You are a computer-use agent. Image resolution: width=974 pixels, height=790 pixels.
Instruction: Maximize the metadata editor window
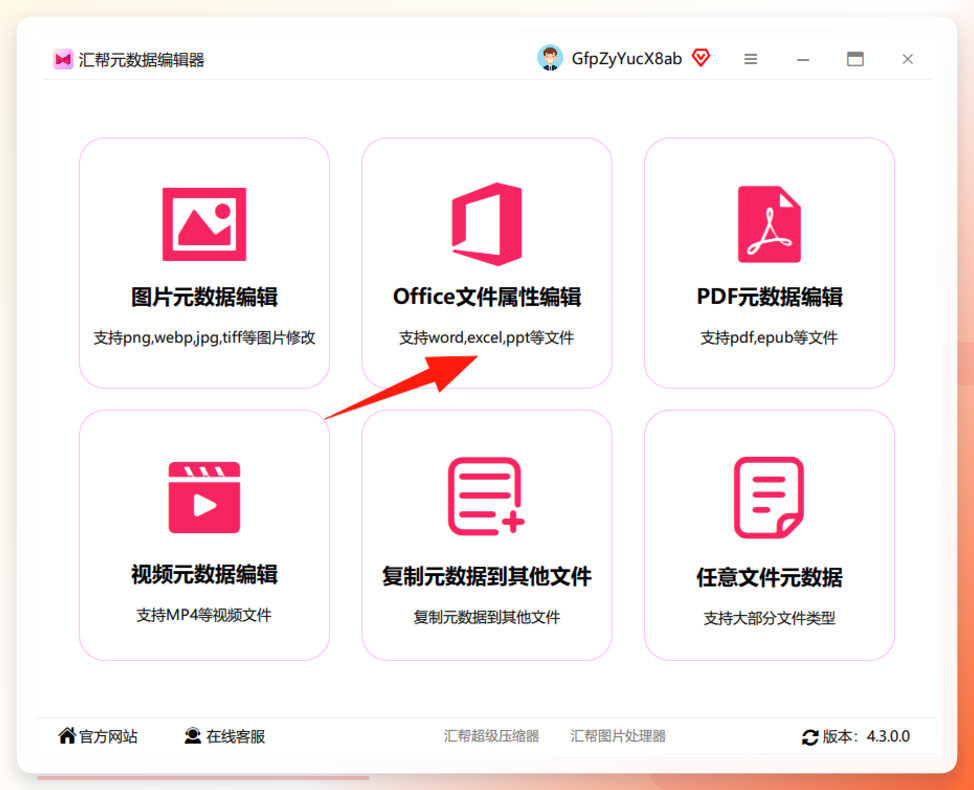855,59
